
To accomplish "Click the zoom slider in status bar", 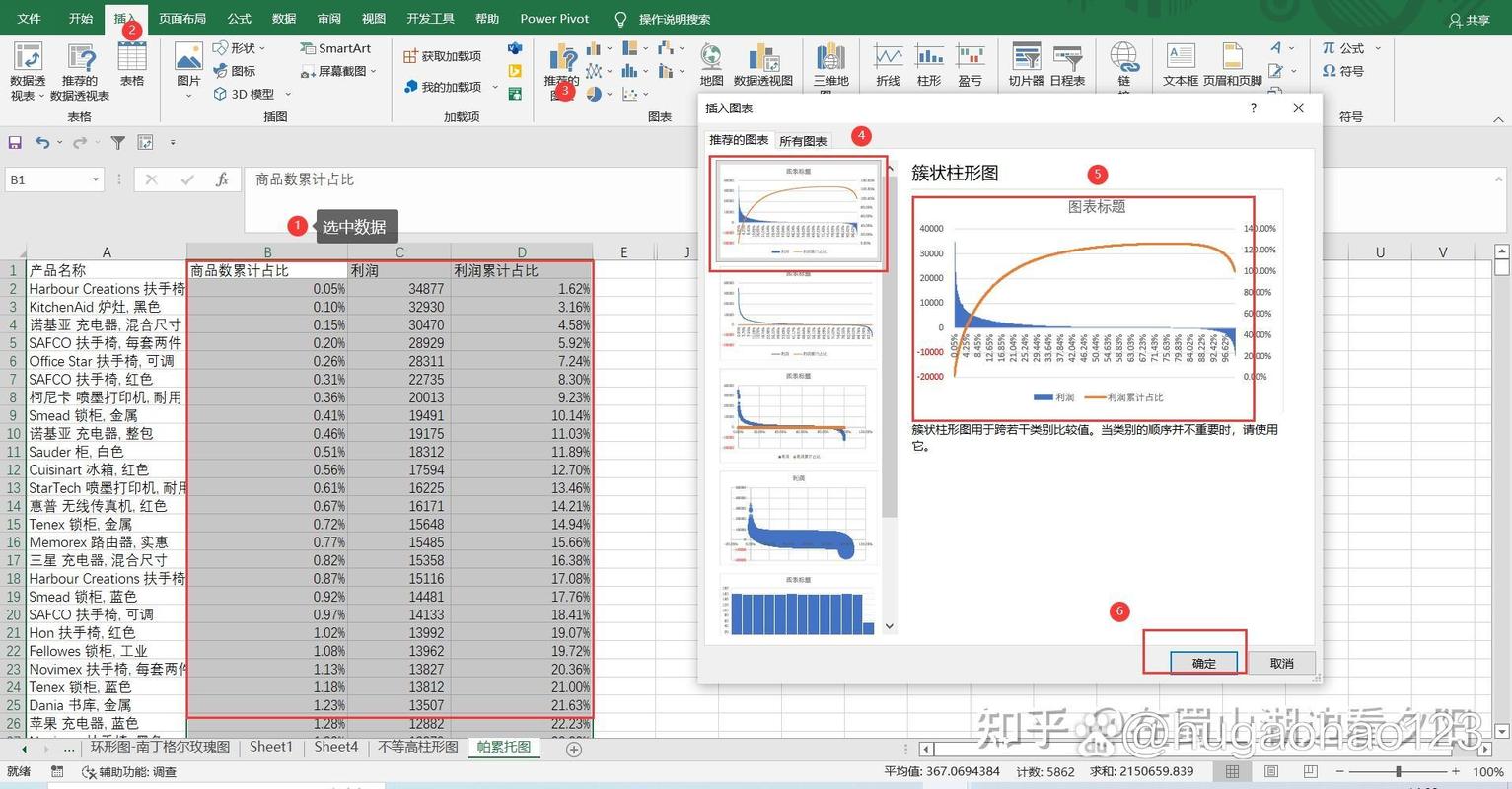I will (x=1399, y=772).
